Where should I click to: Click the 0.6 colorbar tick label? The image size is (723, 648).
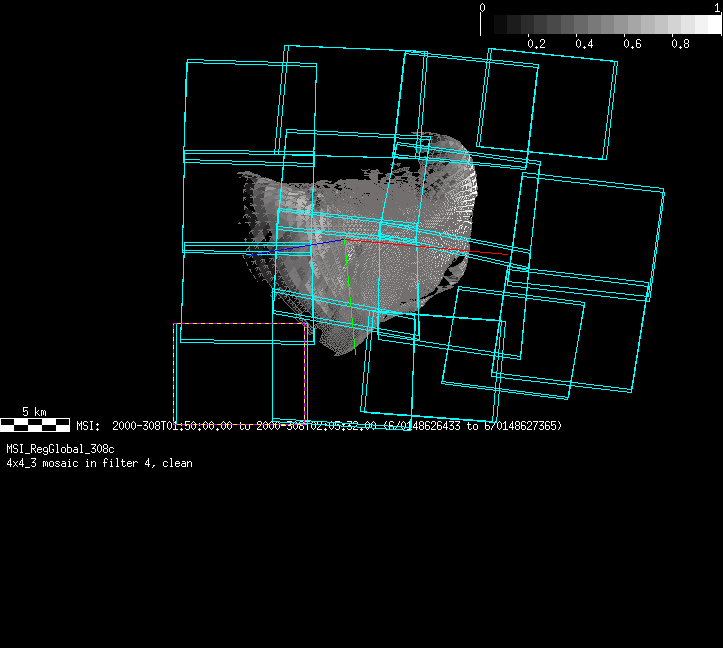coord(632,44)
